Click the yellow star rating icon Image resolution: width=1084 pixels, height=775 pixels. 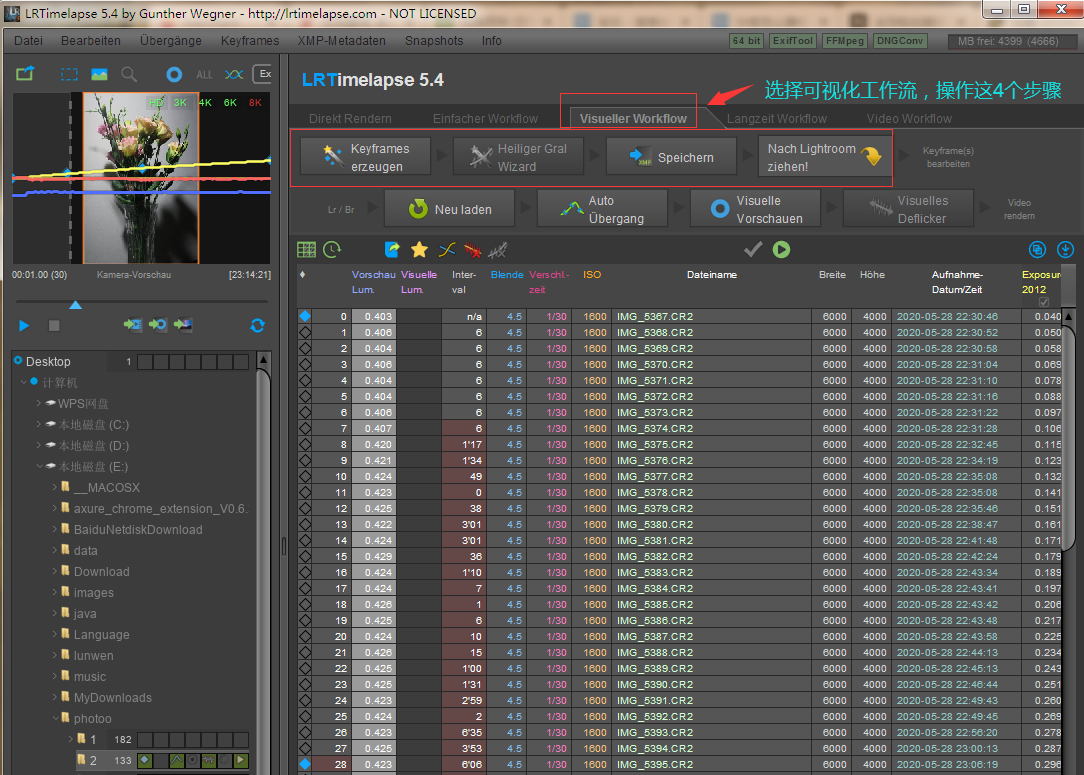419,249
